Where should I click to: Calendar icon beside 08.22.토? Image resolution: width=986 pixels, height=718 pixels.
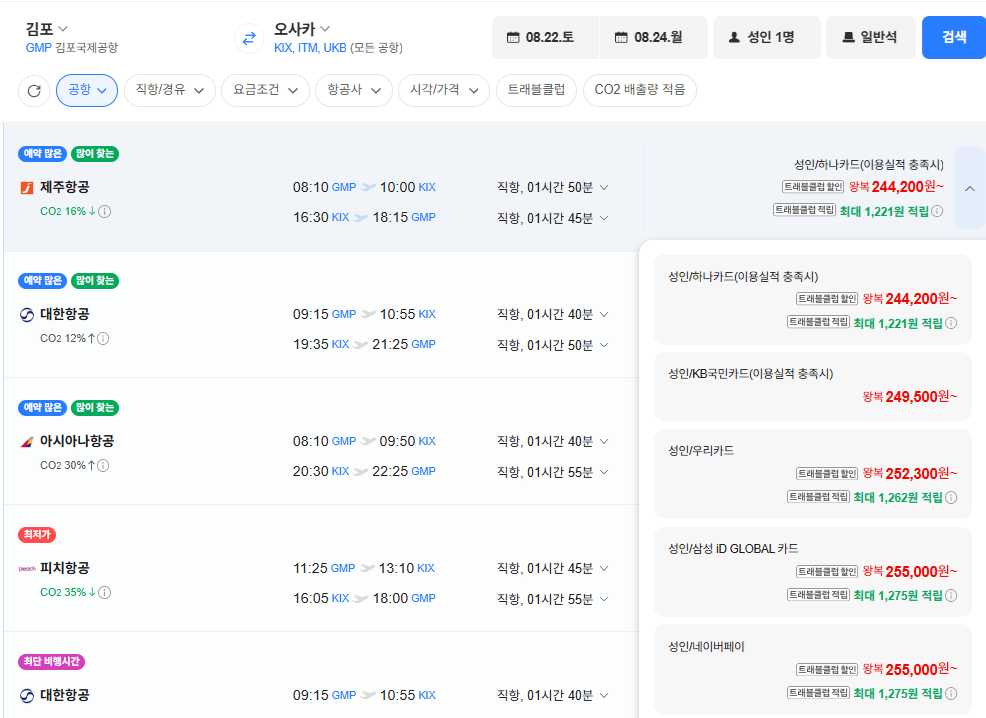[x=513, y=38]
